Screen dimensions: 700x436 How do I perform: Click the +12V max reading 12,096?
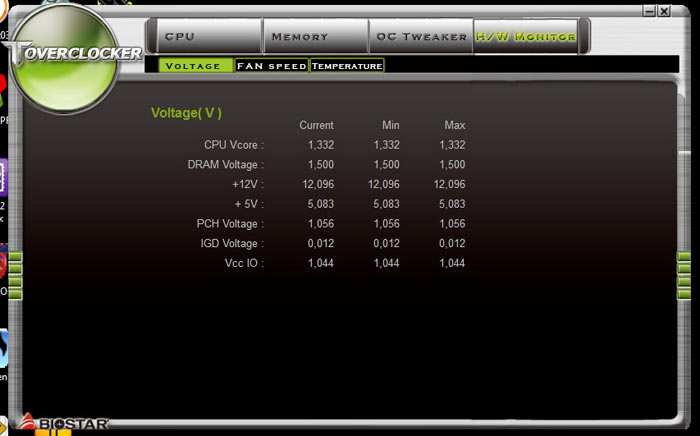(449, 184)
